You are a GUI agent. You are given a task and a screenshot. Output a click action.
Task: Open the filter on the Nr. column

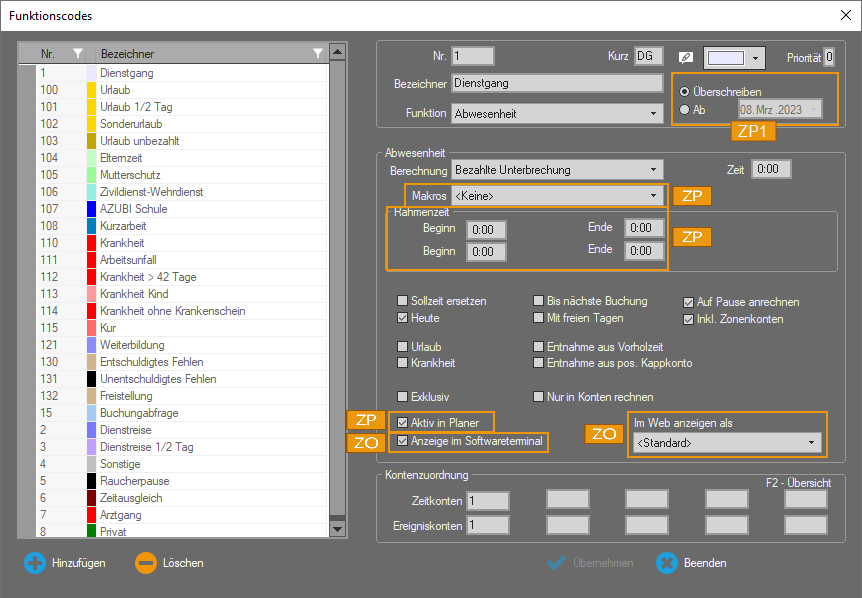click(78, 53)
